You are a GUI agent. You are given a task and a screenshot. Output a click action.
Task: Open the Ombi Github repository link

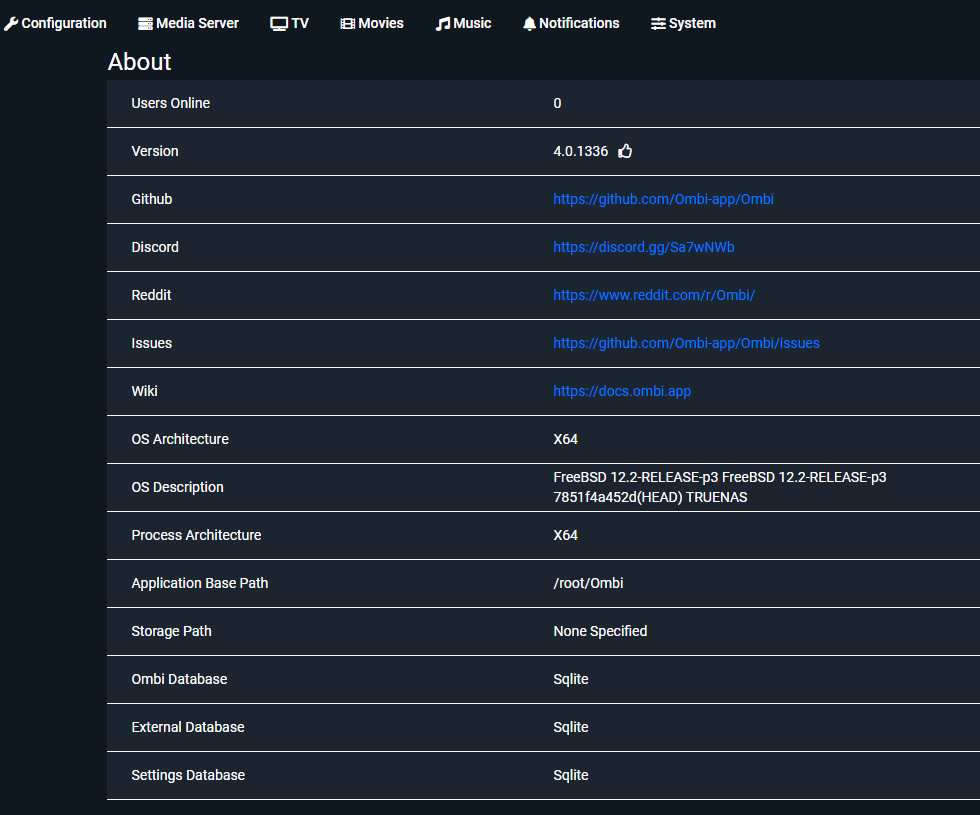tap(663, 199)
